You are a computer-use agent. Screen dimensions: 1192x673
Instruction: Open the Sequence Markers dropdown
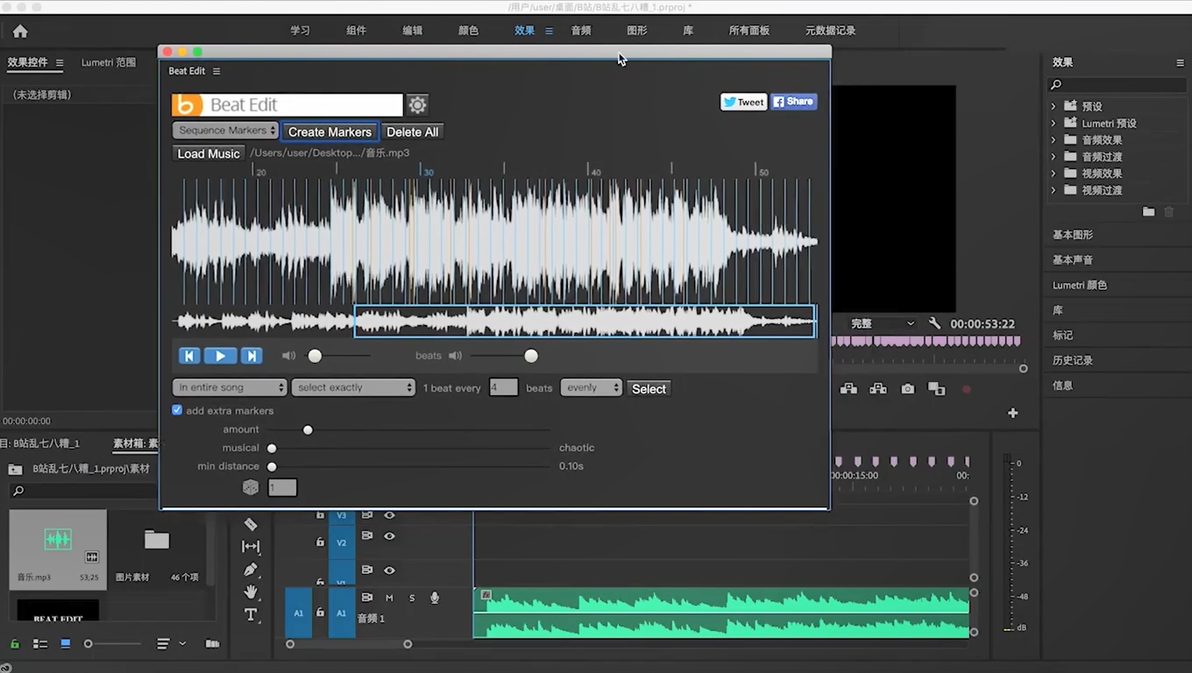225,131
